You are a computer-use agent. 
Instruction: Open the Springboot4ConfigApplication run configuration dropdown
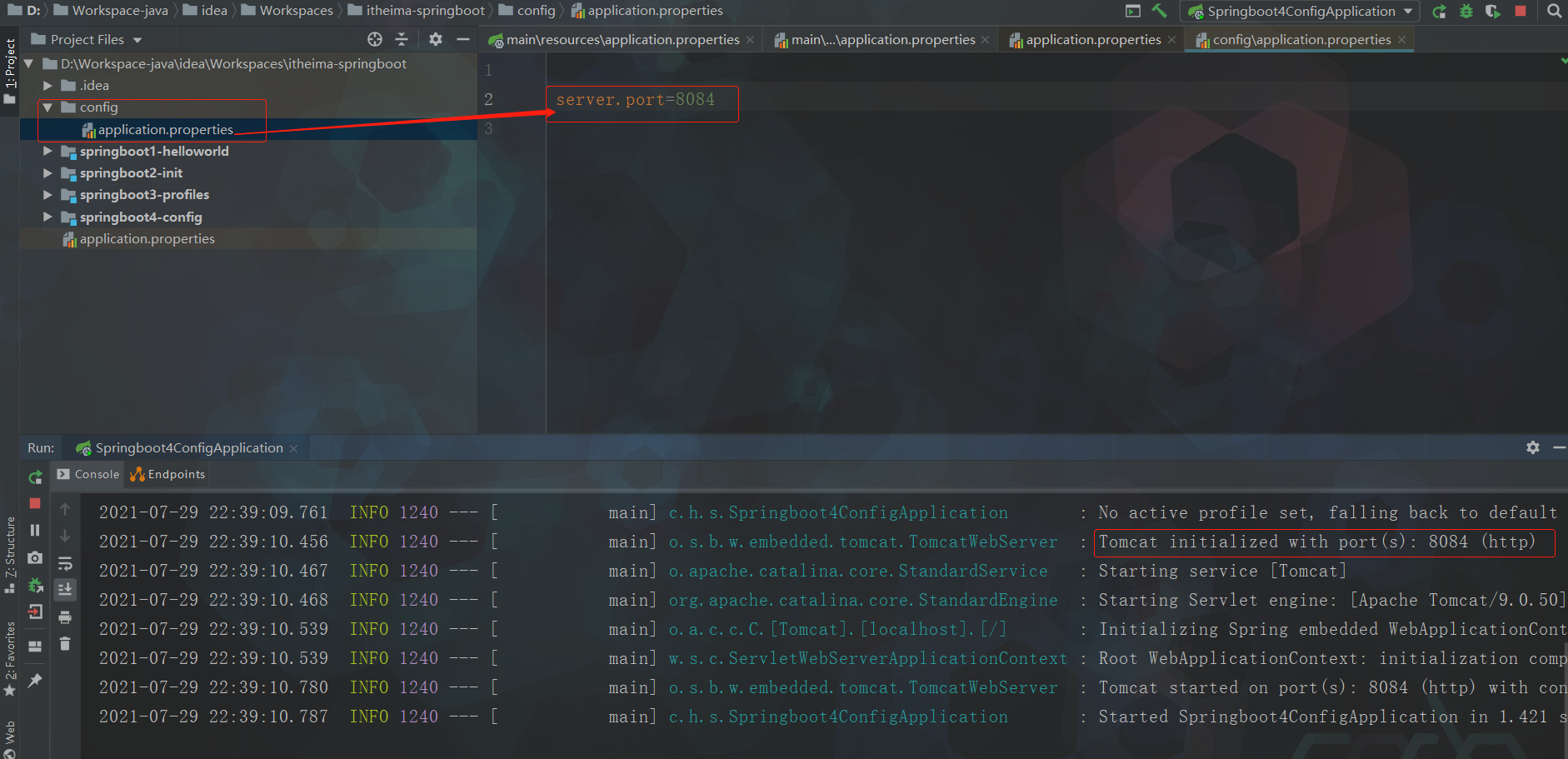(1301, 11)
